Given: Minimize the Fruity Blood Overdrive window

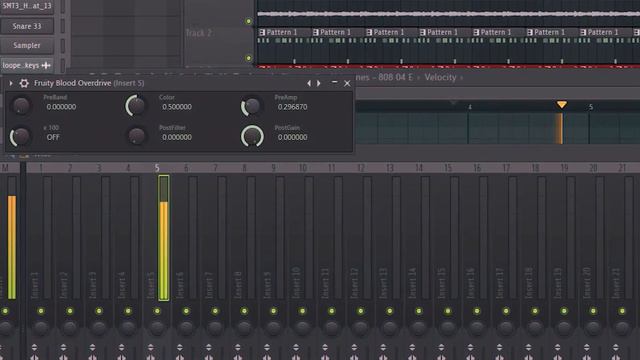Looking at the screenshot, I should pyautogui.click(x=334, y=82).
